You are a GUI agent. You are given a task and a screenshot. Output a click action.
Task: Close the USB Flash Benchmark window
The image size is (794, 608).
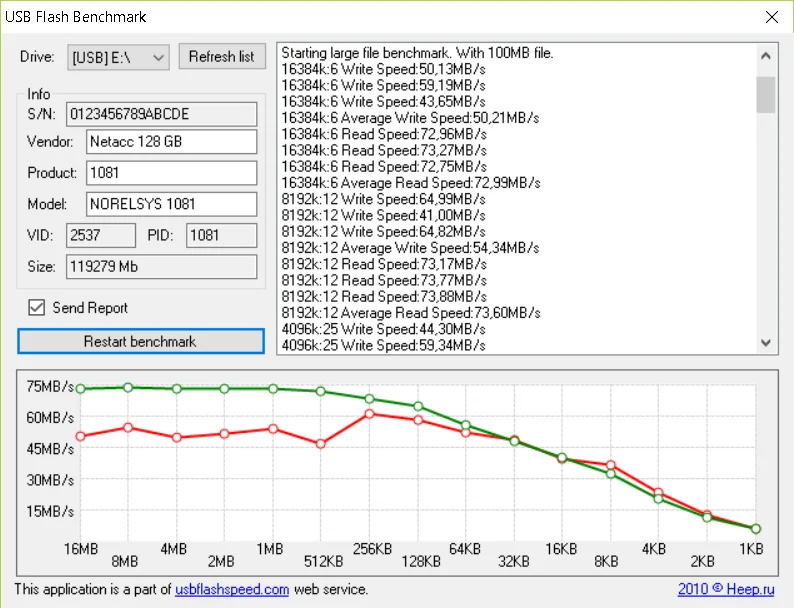tap(770, 17)
